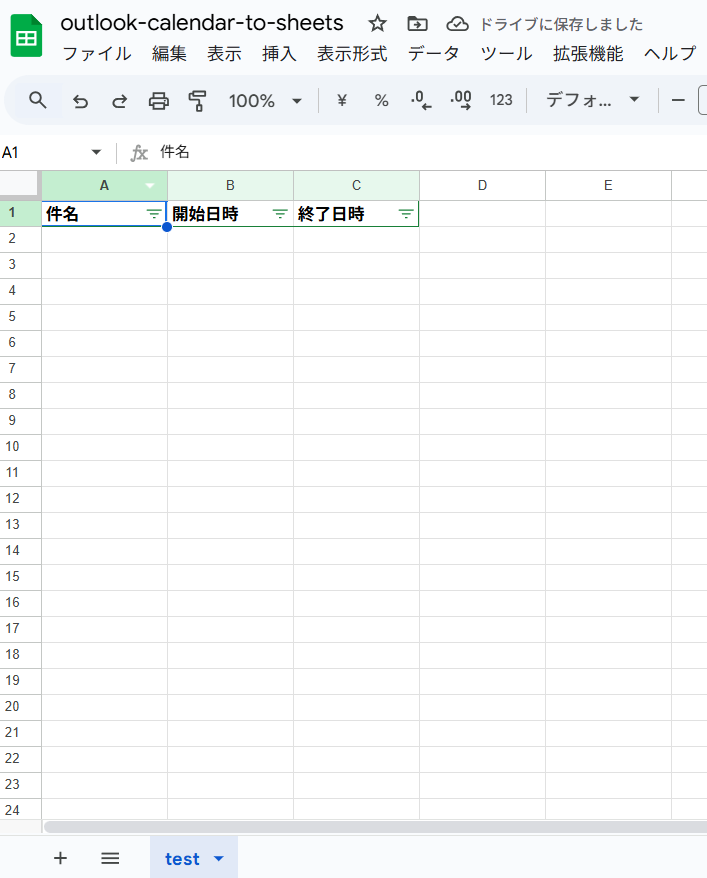Click the move-to-folder icon
The width and height of the screenshot is (707, 878).
click(x=417, y=24)
